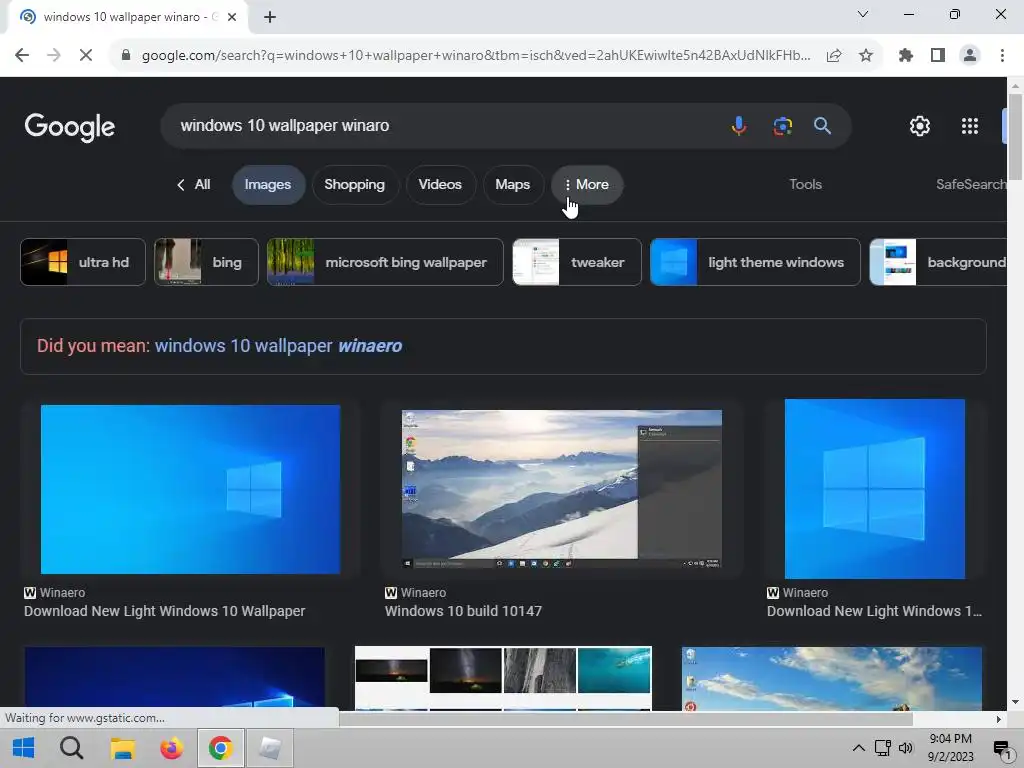The image size is (1024, 768).
Task: Click the search query input field
Action: coord(444,125)
